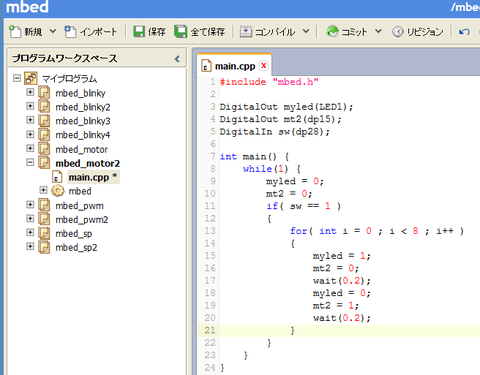Click the mbed_pwm program icon
Image resolution: width=480 pixels, height=375 pixels.
(x=44, y=205)
